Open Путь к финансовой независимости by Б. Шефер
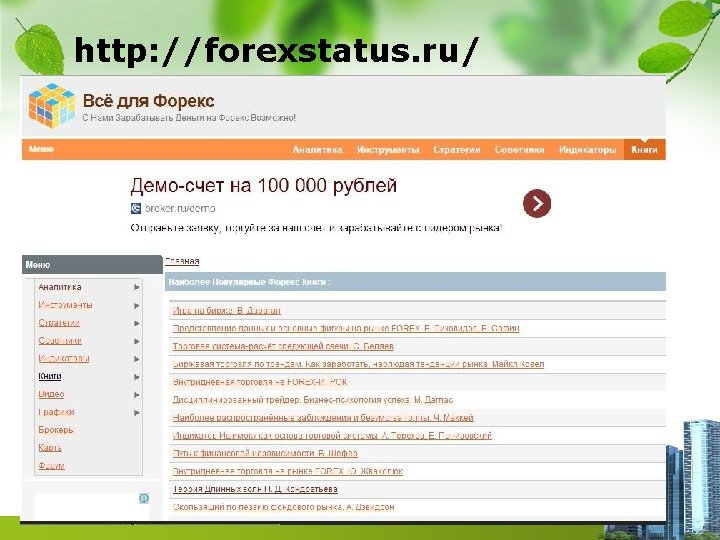Viewport: 720px width, 540px height. (x=265, y=454)
